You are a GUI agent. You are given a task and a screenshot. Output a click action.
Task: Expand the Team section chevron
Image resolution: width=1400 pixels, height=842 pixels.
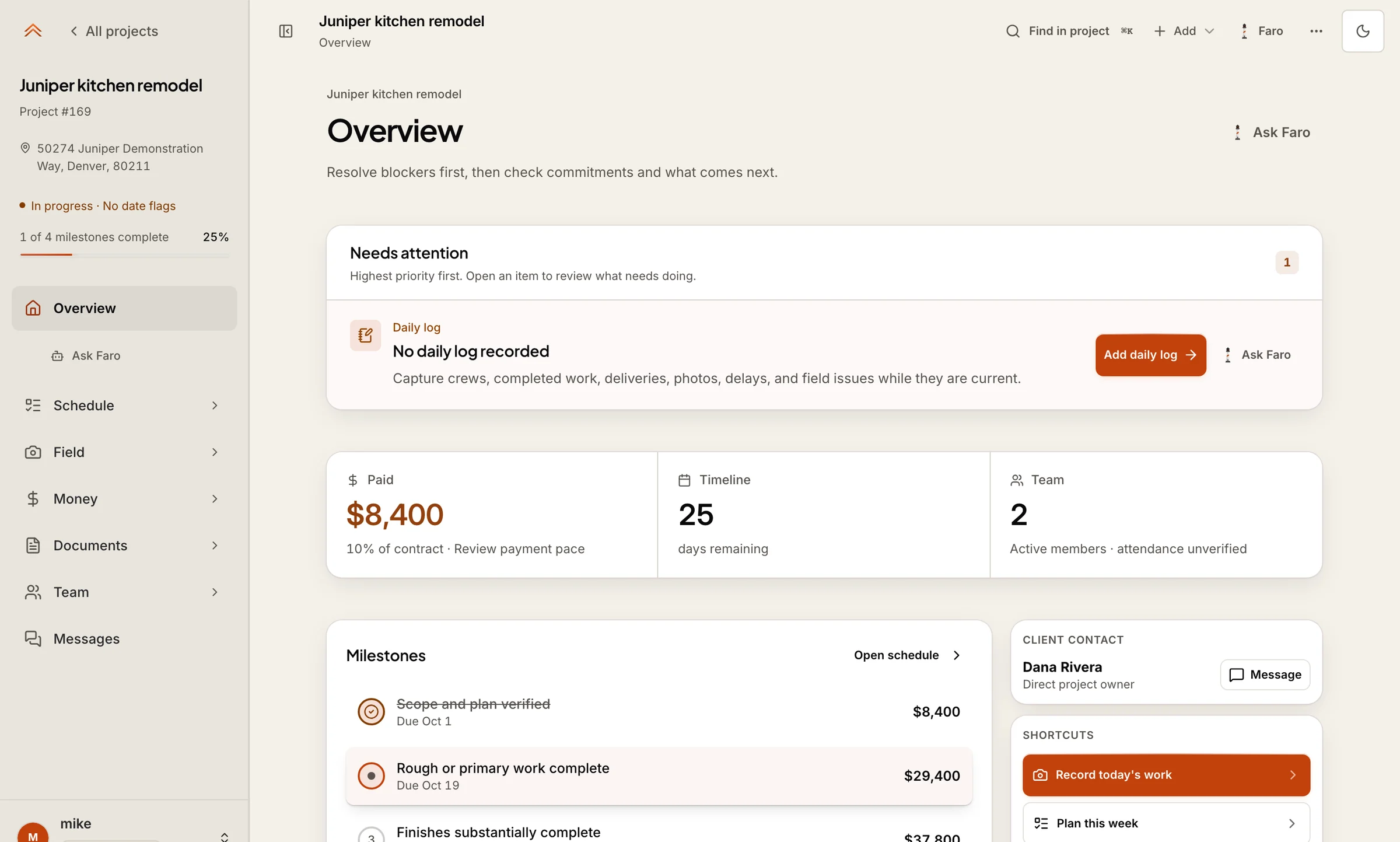[215, 592]
